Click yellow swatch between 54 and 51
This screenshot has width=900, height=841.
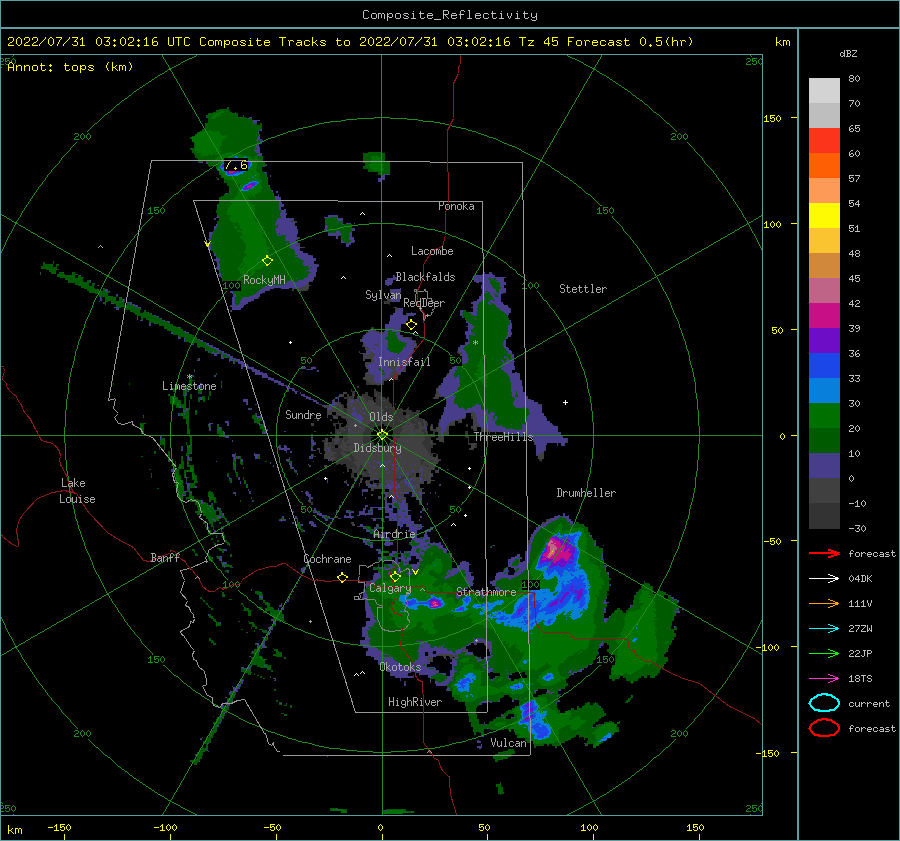(x=824, y=216)
